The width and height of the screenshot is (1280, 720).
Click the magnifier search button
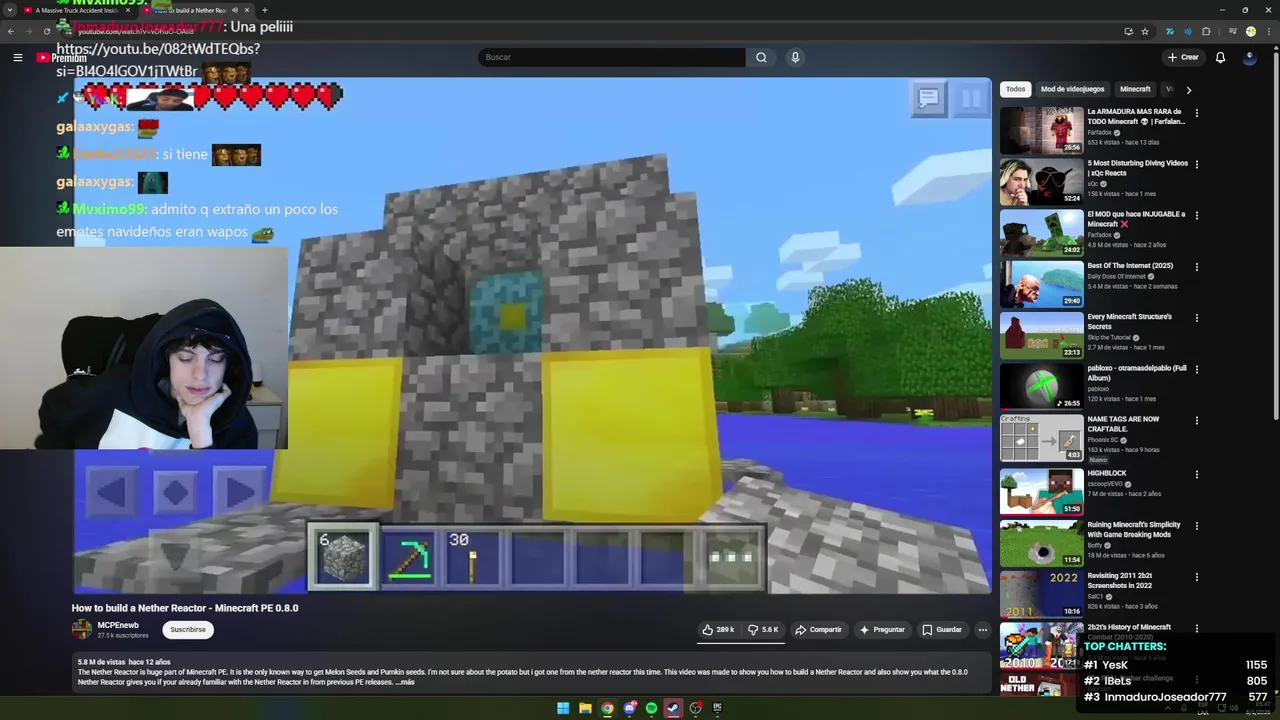pos(761,57)
